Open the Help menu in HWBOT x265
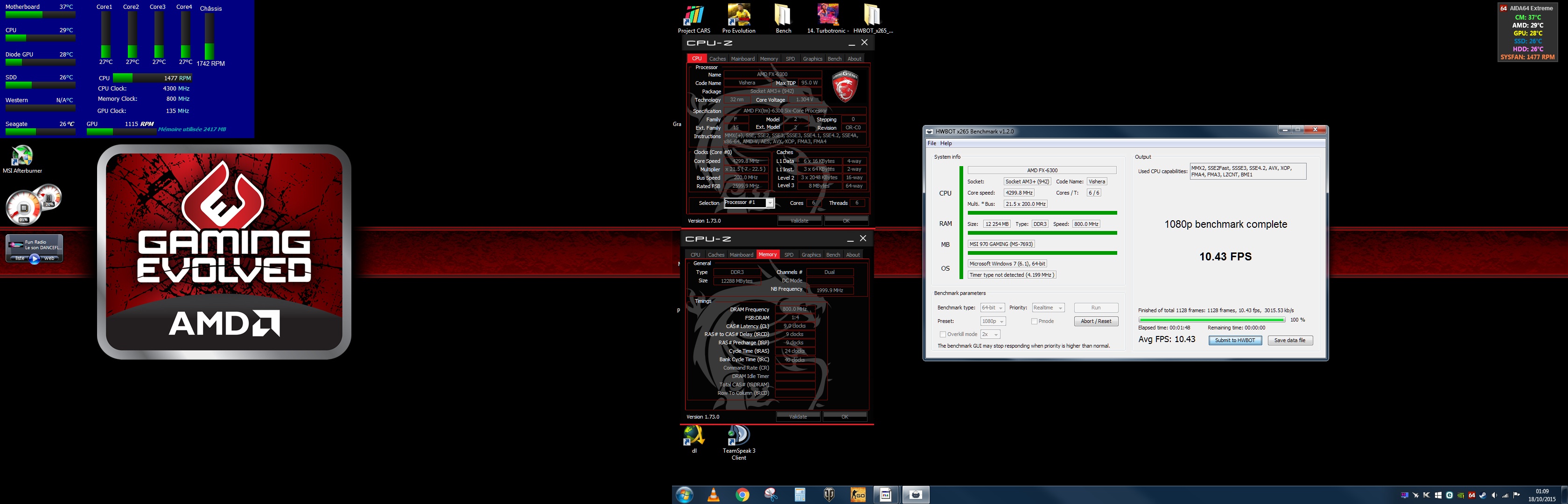This screenshot has width=1568, height=504. click(x=945, y=144)
